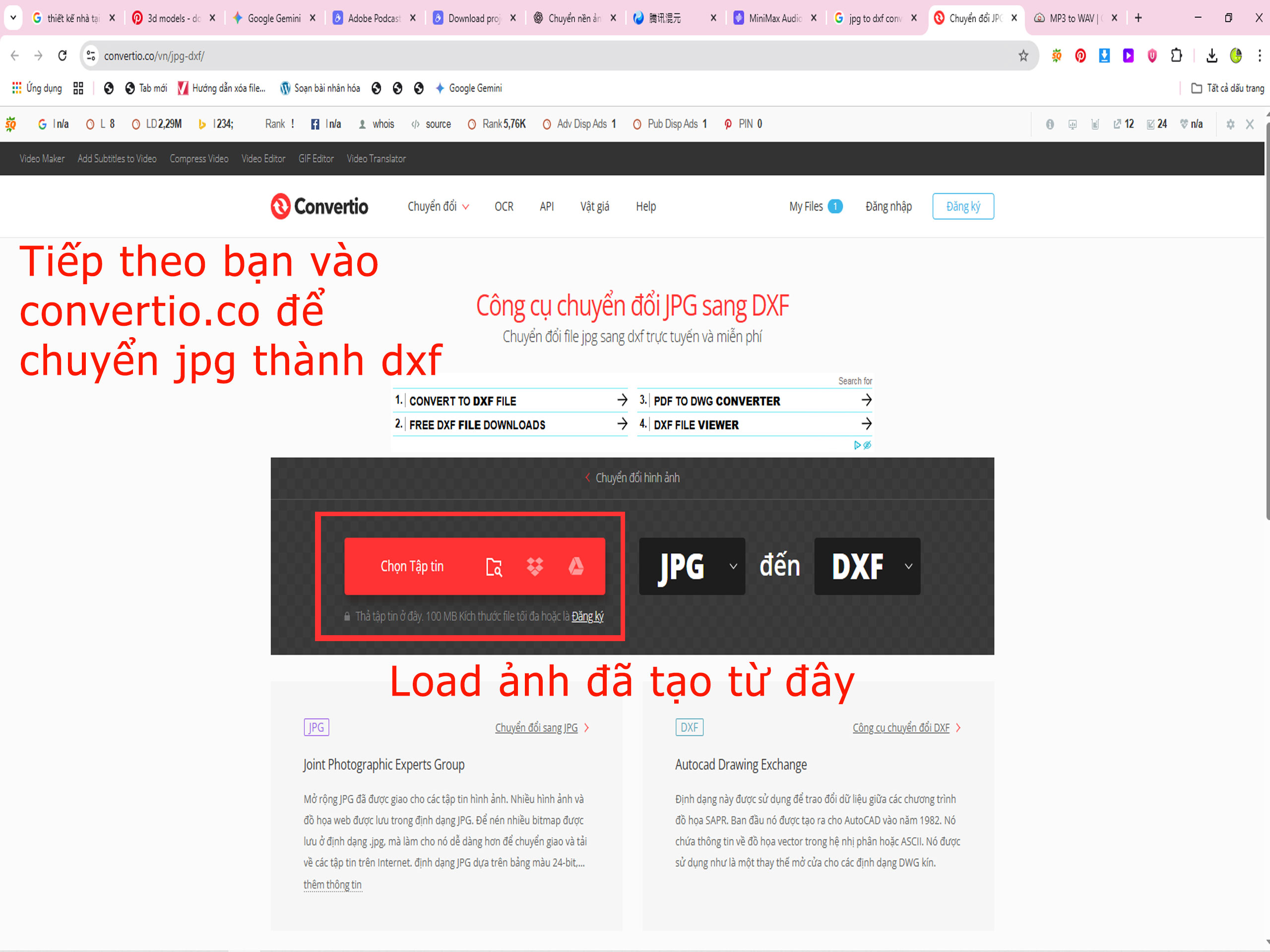
Task: Open the Công cụ chuyển đổi DXF link
Action: (900, 727)
